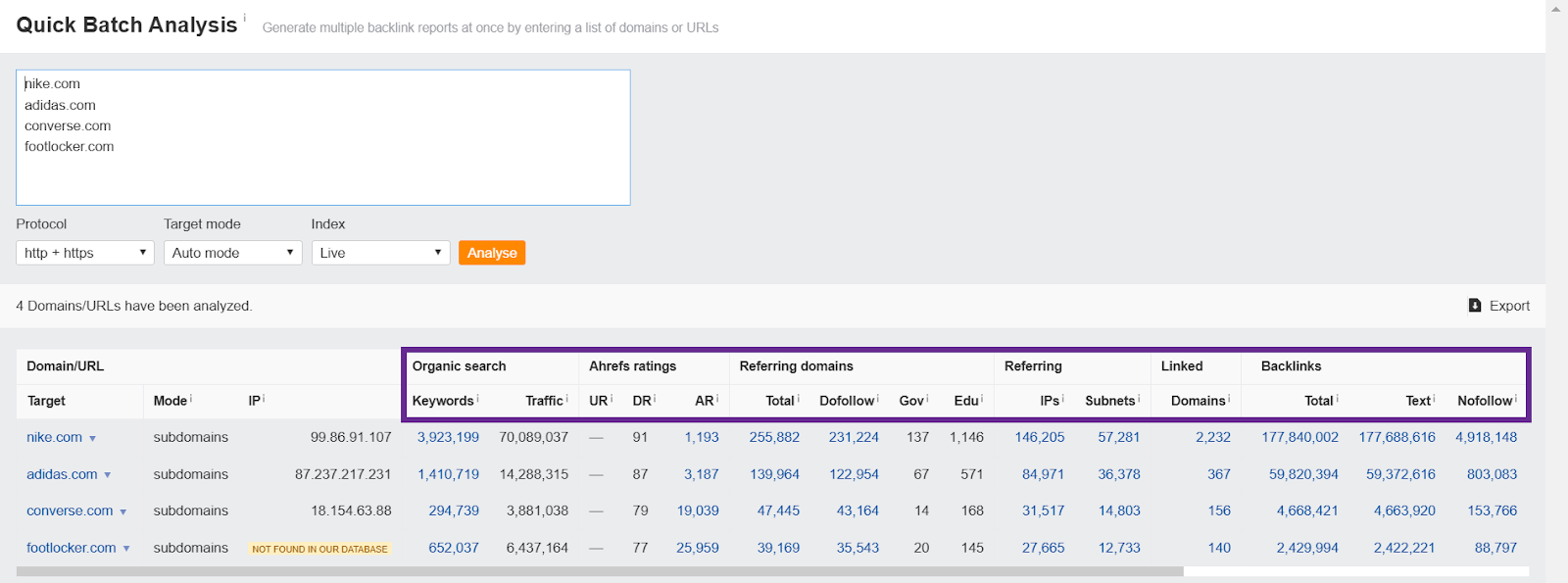
Task: Show info tooltip for UR column
Action: click(612, 398)
